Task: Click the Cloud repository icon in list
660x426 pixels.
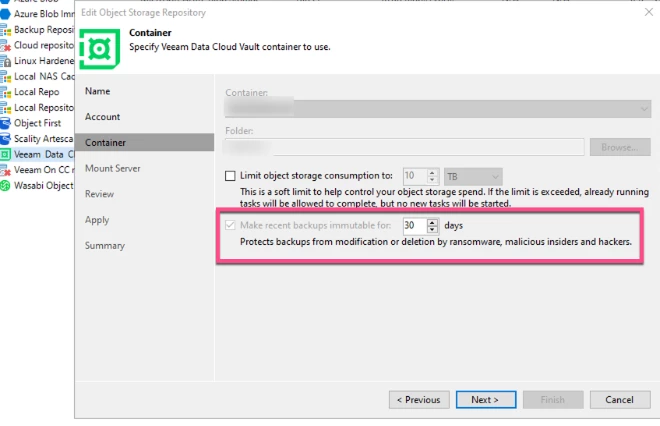Action: (5, 45)
